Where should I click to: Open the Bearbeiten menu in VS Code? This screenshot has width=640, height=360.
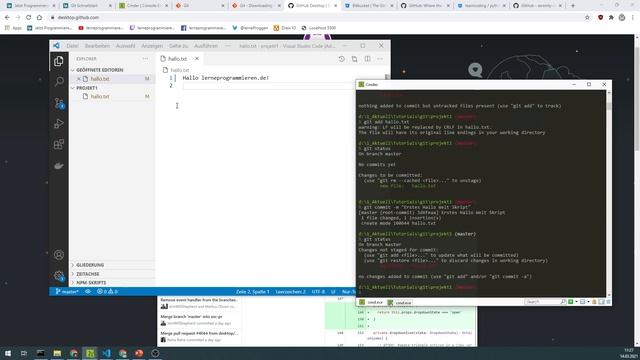point(97,46)
